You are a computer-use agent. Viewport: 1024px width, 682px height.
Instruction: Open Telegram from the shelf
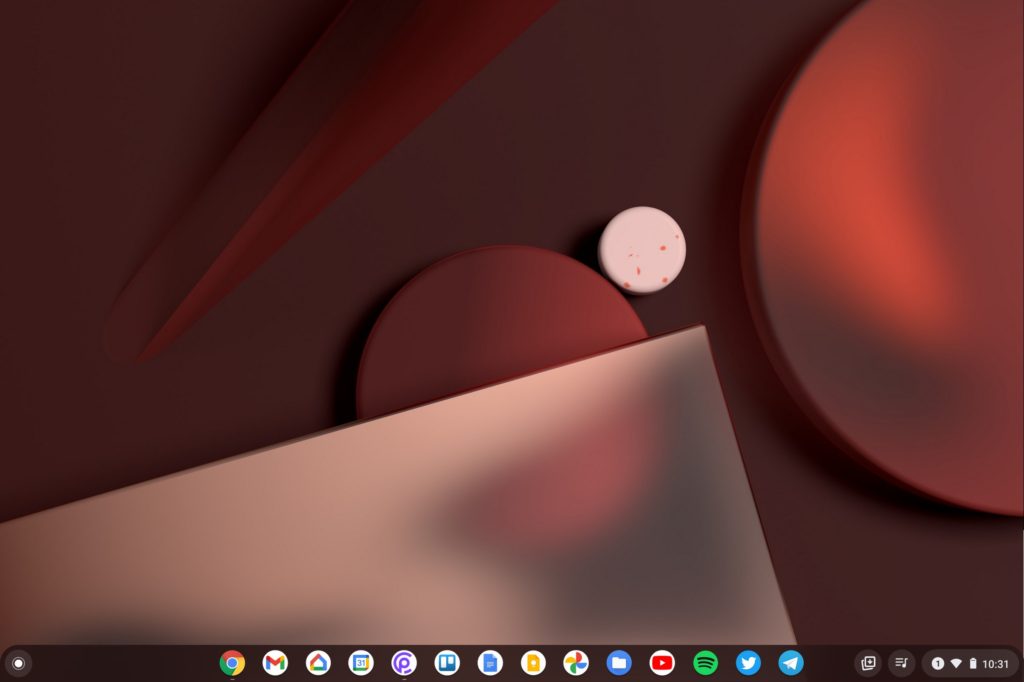click(791, 664)
